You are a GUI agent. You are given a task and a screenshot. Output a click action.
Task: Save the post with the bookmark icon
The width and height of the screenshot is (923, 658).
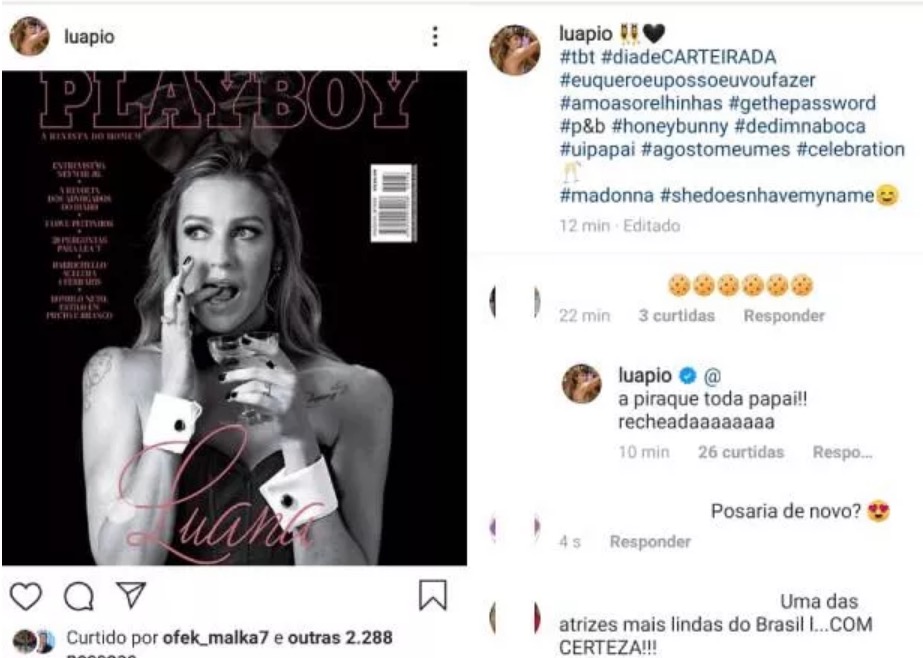pos(433,595)
